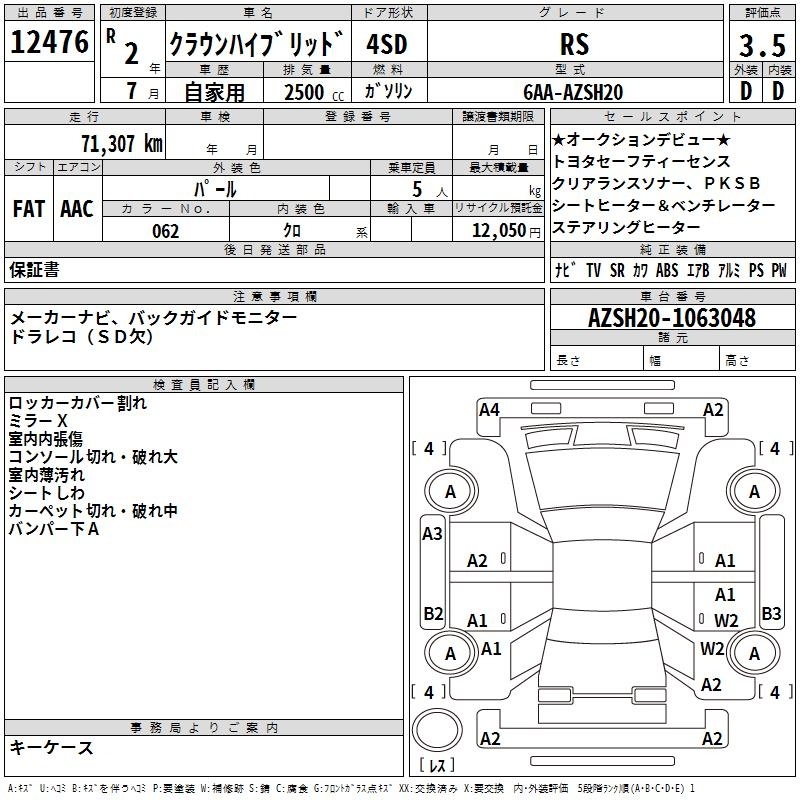
Task: Click the キーケース notice text
Action: click(x=52, y=748)
